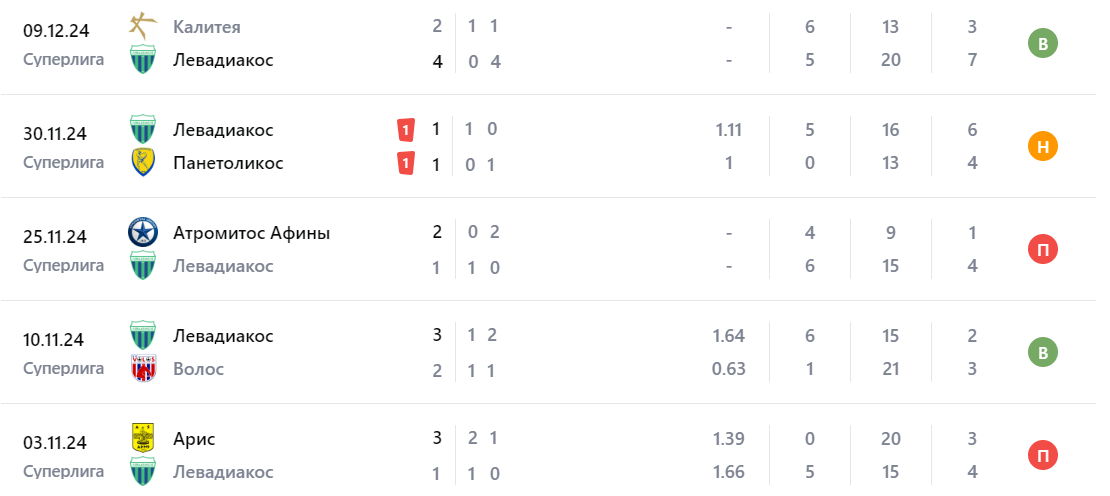
Task: Click the Панетоликос team crest
Action: 143,163
